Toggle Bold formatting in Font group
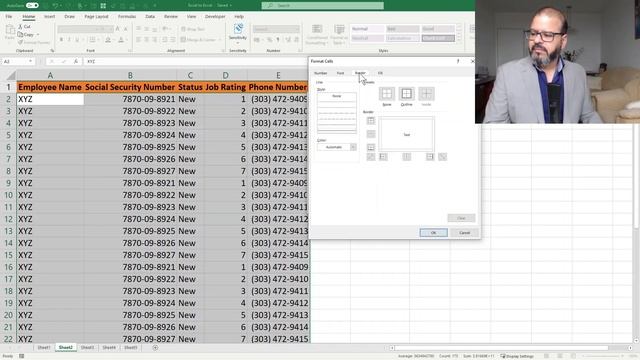 pyautogui.click(x=61, y=40)
